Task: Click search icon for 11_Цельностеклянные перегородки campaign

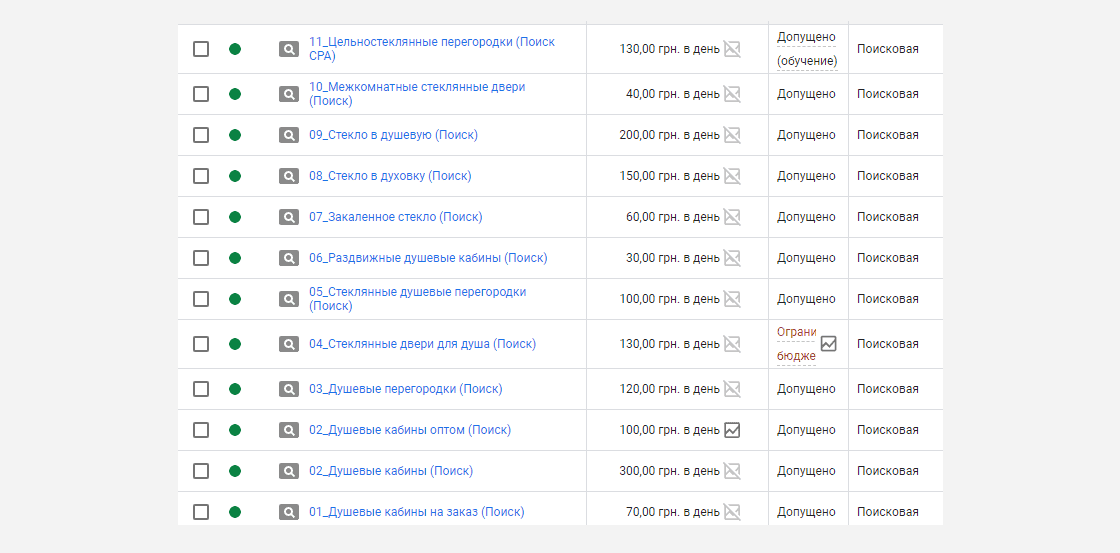Action: (x=289, y=49)
